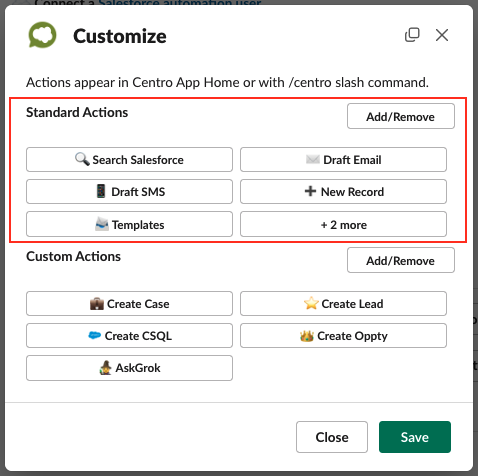
Task: Select the Draft Email action
Action: click(x=343, y=160)
